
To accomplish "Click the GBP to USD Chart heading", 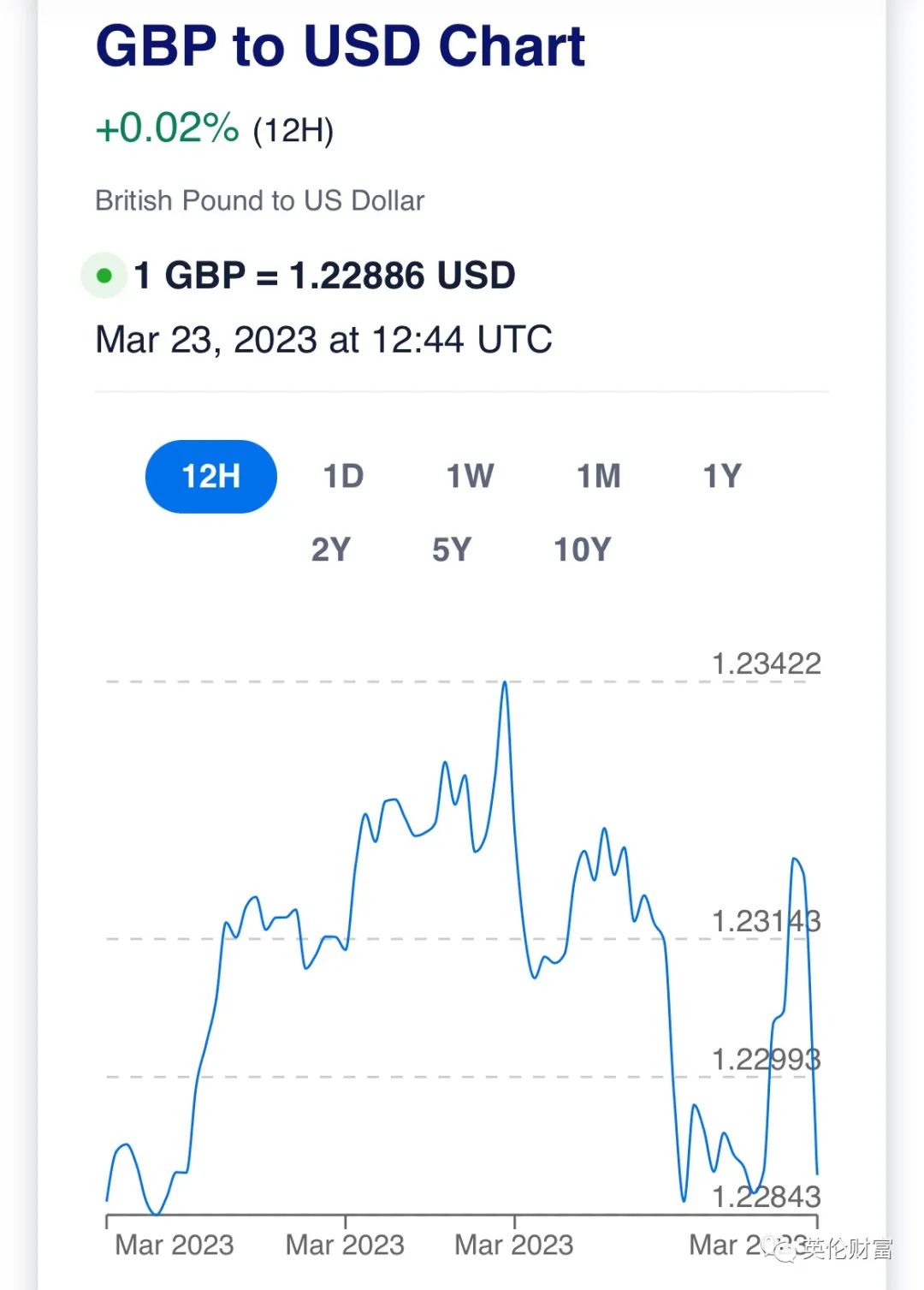I will point(341,45).
